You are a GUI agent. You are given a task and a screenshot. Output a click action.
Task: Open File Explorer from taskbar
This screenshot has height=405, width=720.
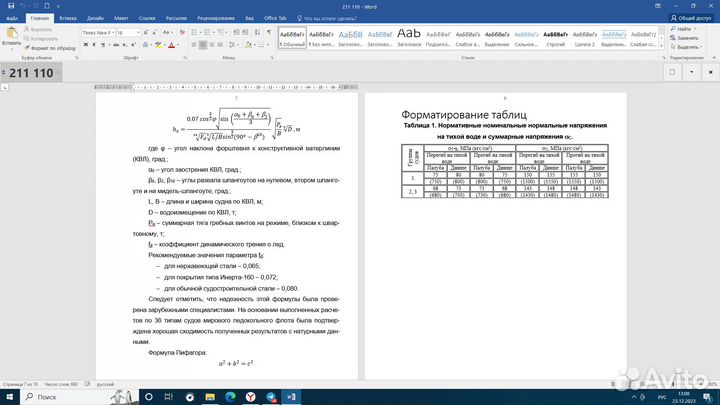(x=210, y=397)
